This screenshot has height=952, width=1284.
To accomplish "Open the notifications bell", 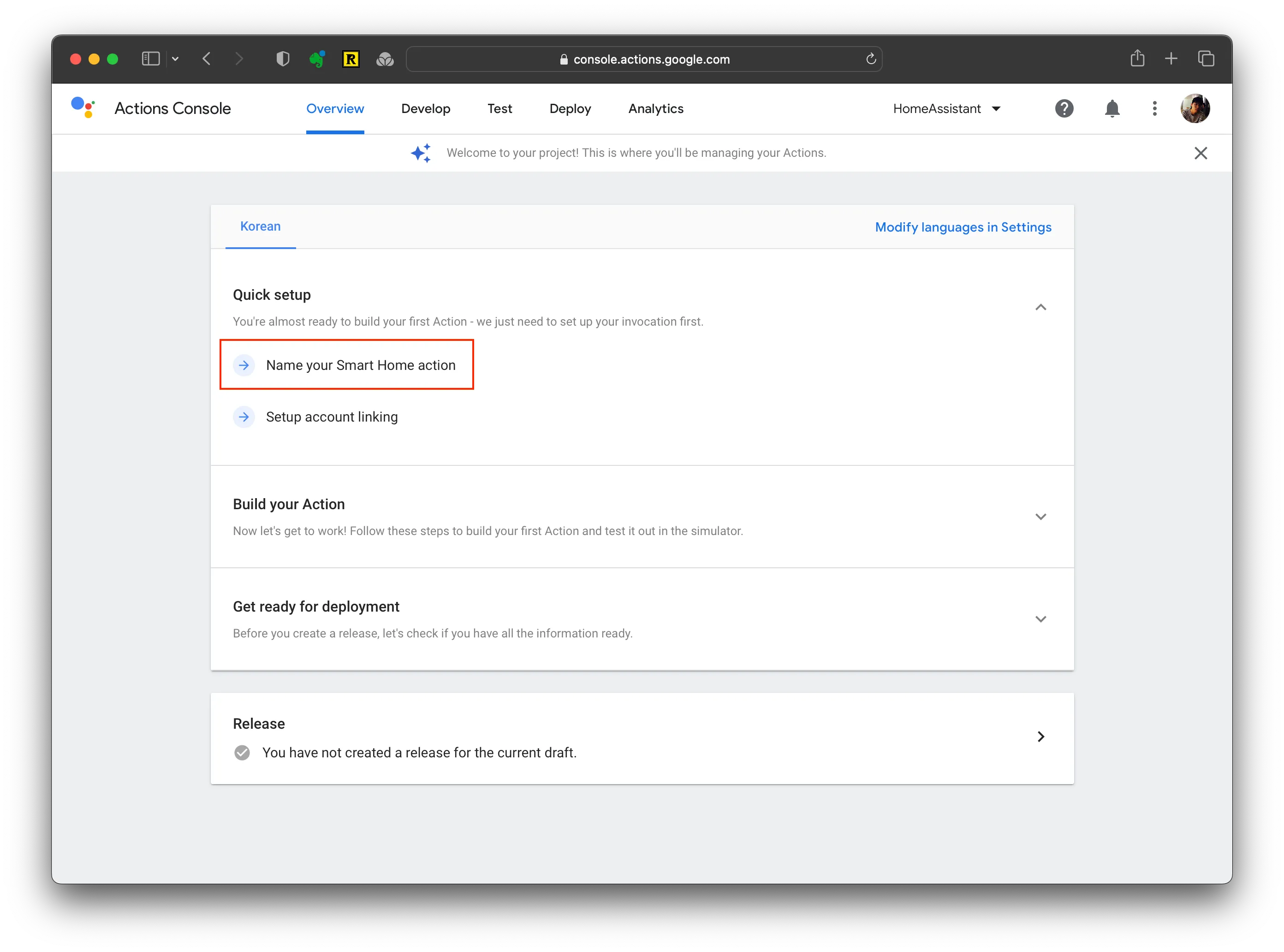I will [x=1112, y=108].
